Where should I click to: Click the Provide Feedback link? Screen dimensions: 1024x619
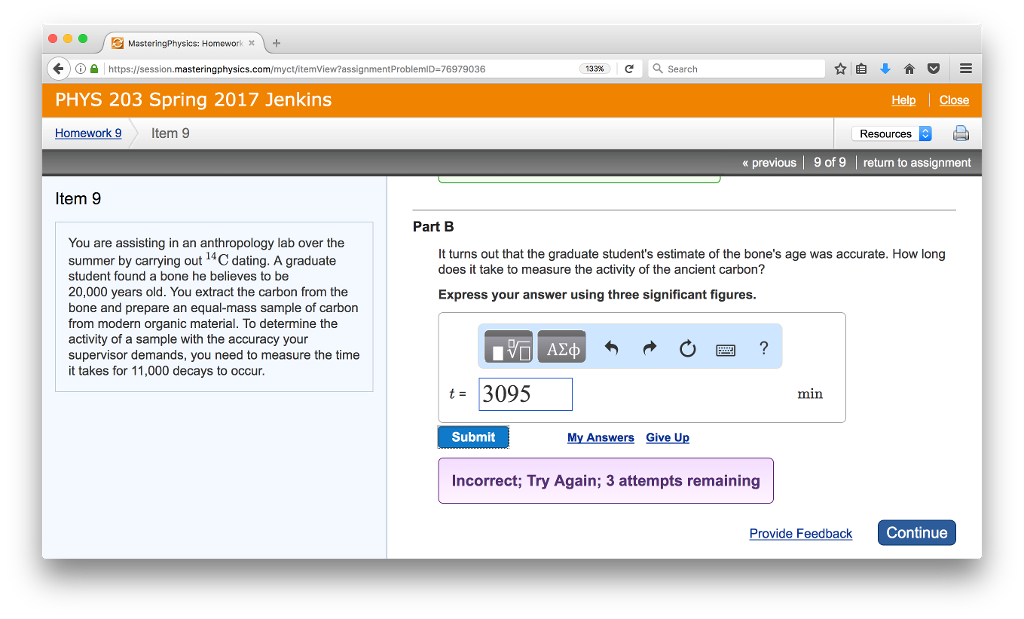pyautogui.click(x=801, y=533)
